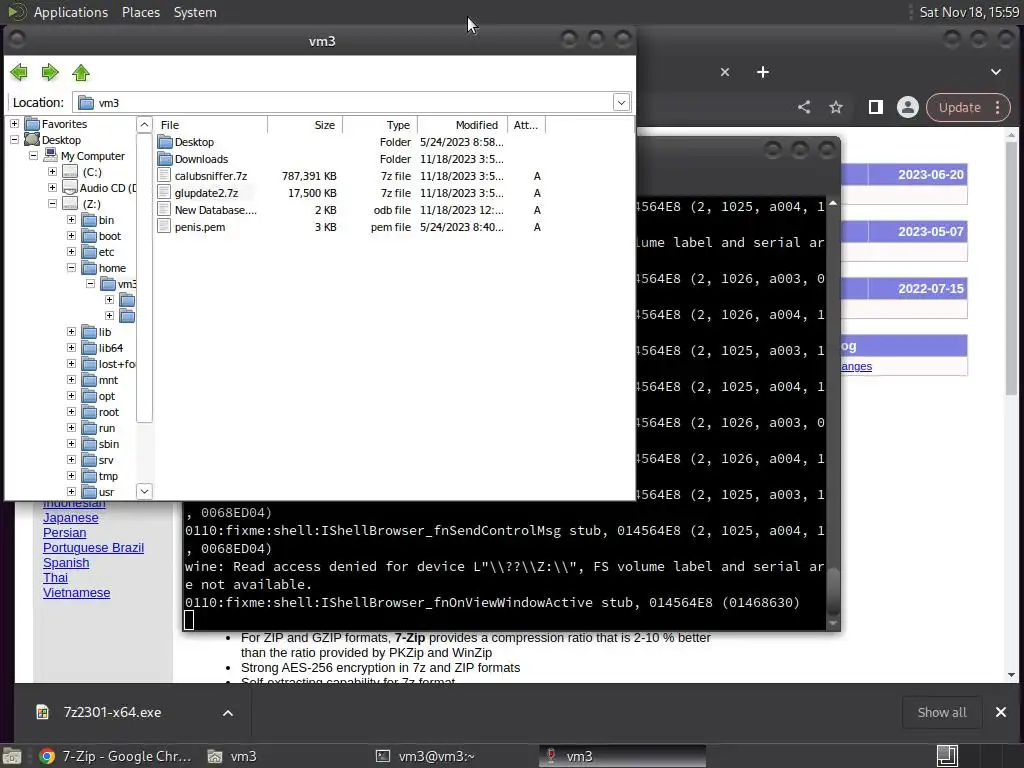Open the Persian language link
The height and width of the screenshot is (768, 1024).
click(65, 533)
